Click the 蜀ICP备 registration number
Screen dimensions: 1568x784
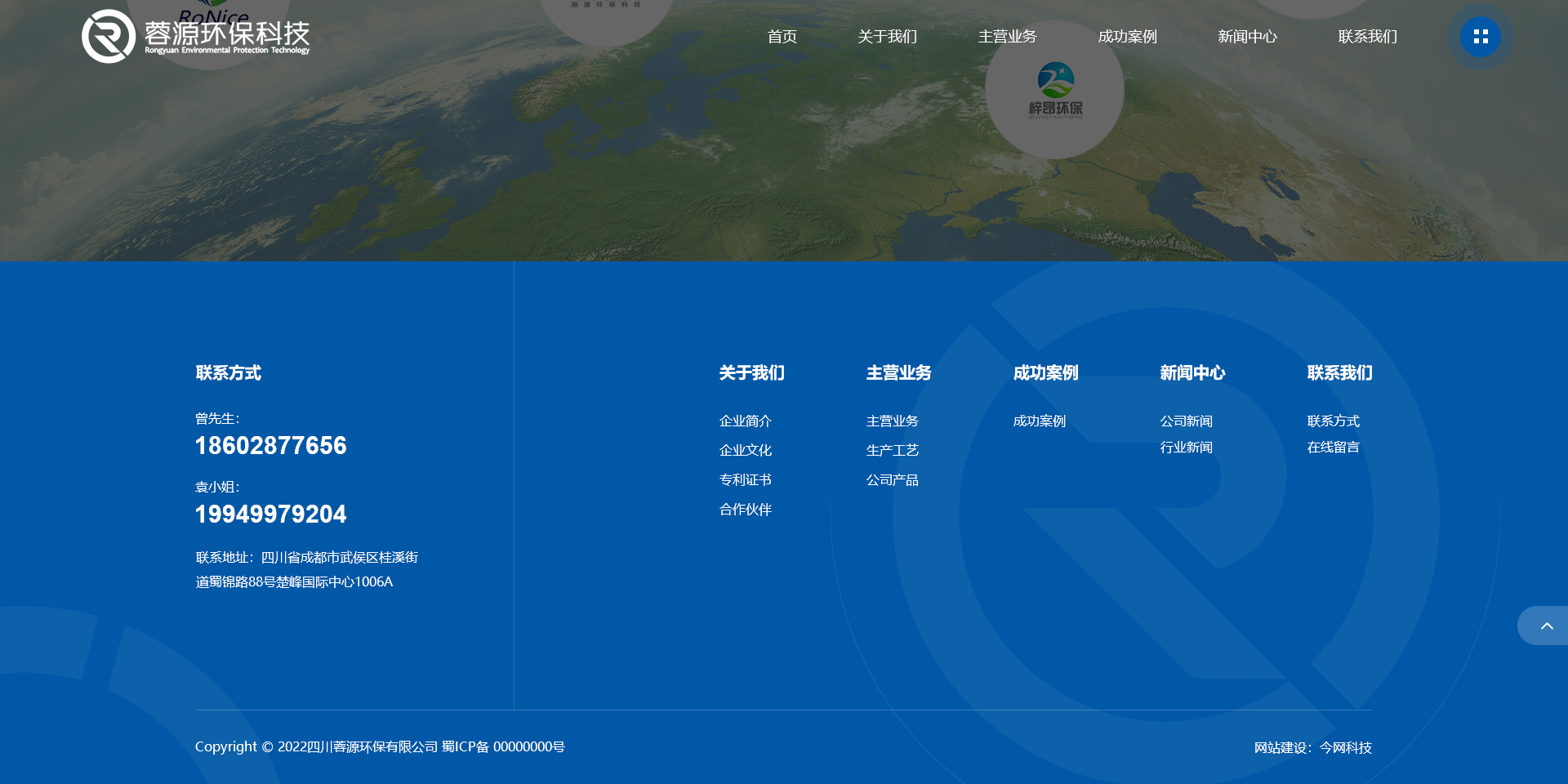(503, 747)
